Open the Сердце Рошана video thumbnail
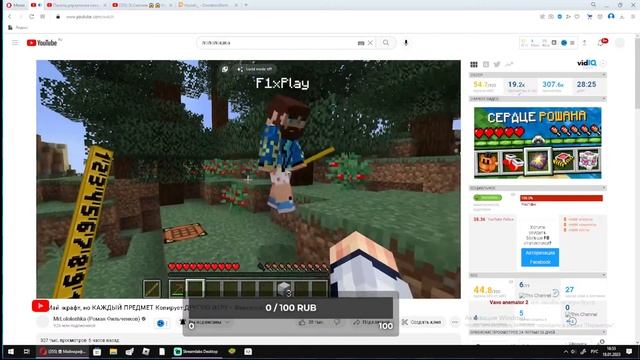The image size is (640, 360). click(538, 142)
